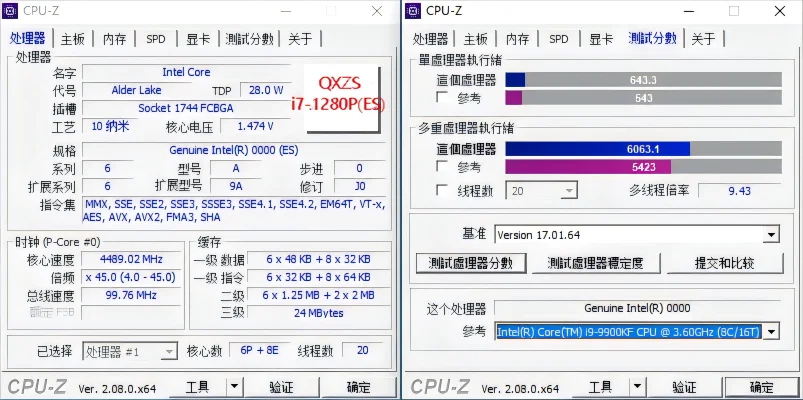The width and height of the screenshot is (803, 400).
Task: Click the 核心数 value 6P + 8E
Action: coord(260,351)
